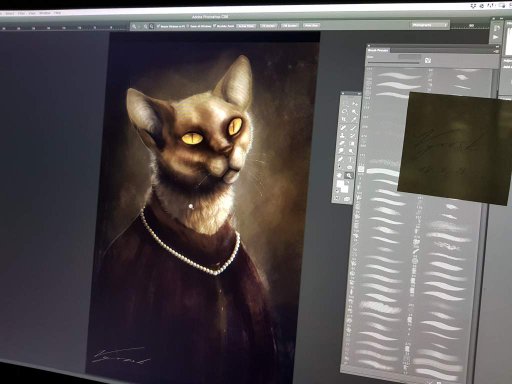
Task: Select the Type tool in the toolbox
Action: pyautogui.click(x=351, y=160)
